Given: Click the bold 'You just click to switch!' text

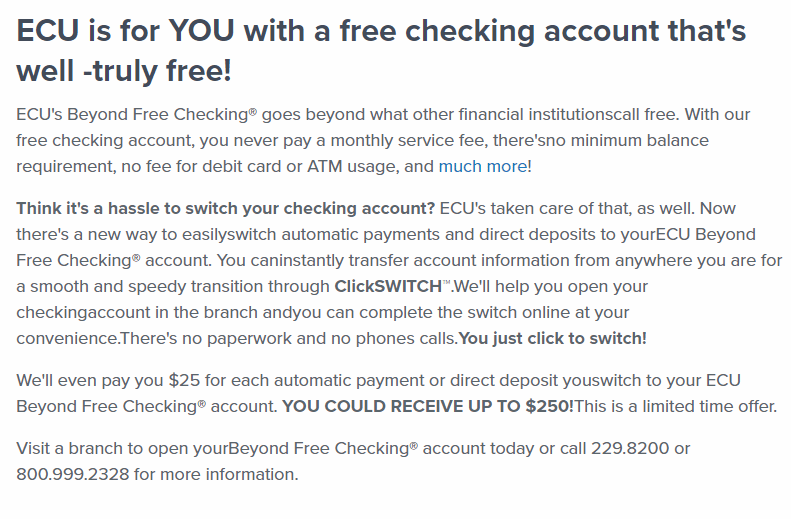Looking at the screenshot, I should pyautogui.click(x=552, y=338).
